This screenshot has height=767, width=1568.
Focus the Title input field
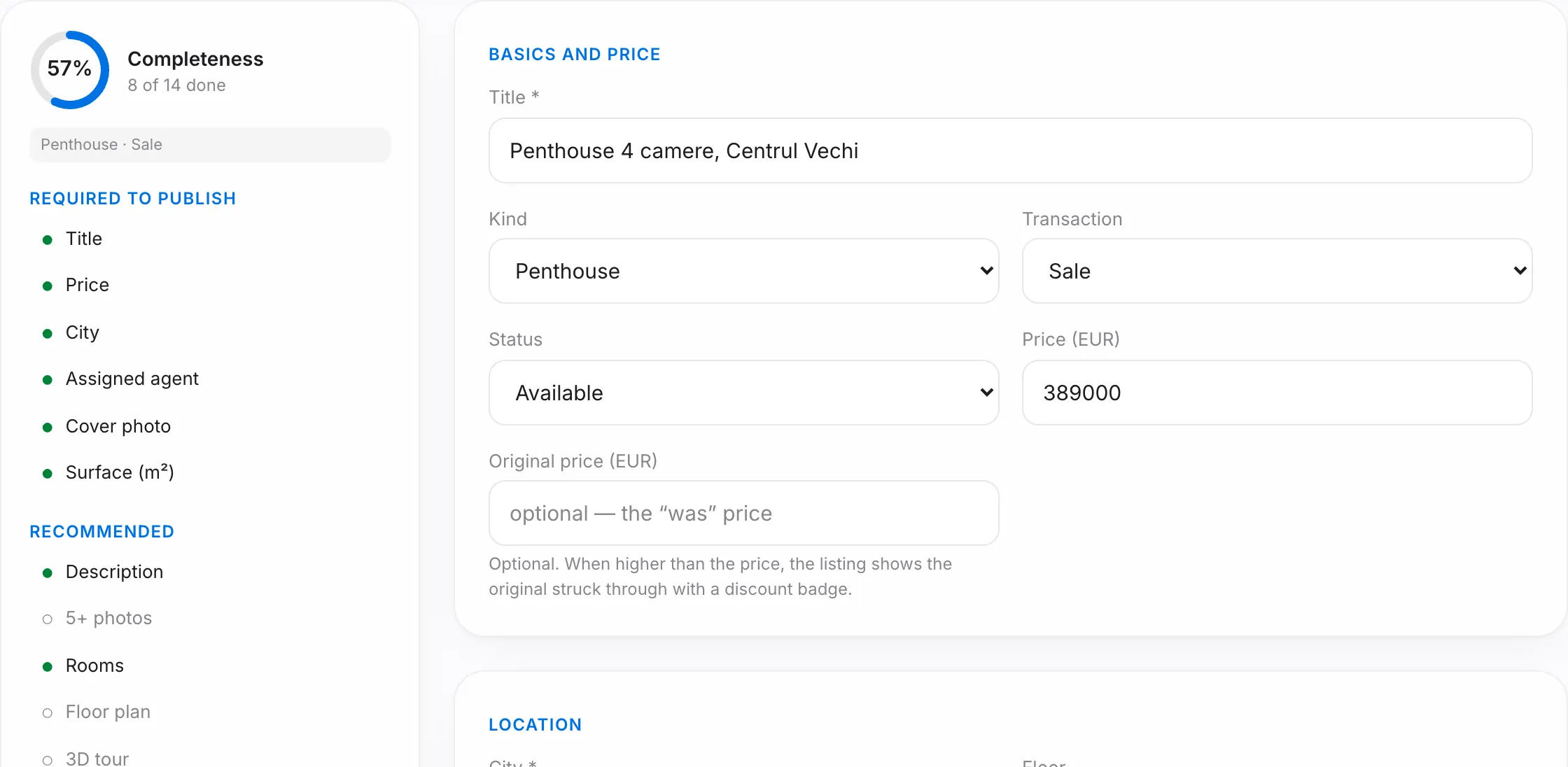click(x=1010, y=150)
